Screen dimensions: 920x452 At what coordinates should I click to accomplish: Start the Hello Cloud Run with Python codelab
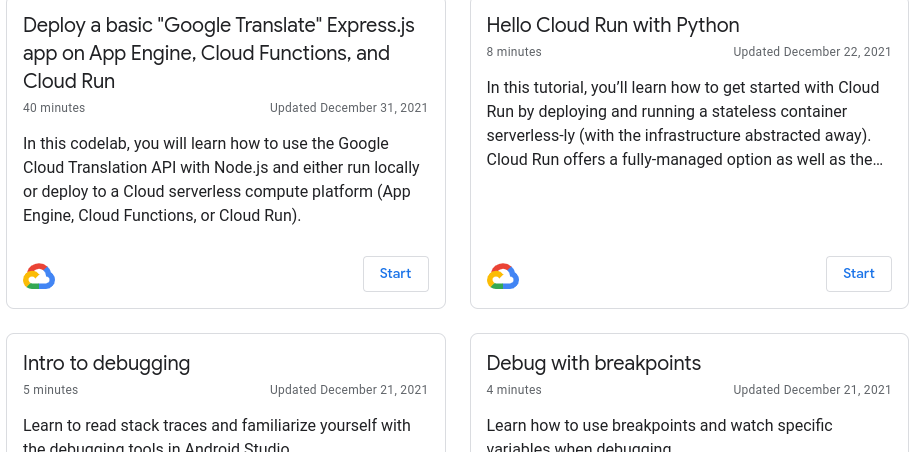(858, 274)
